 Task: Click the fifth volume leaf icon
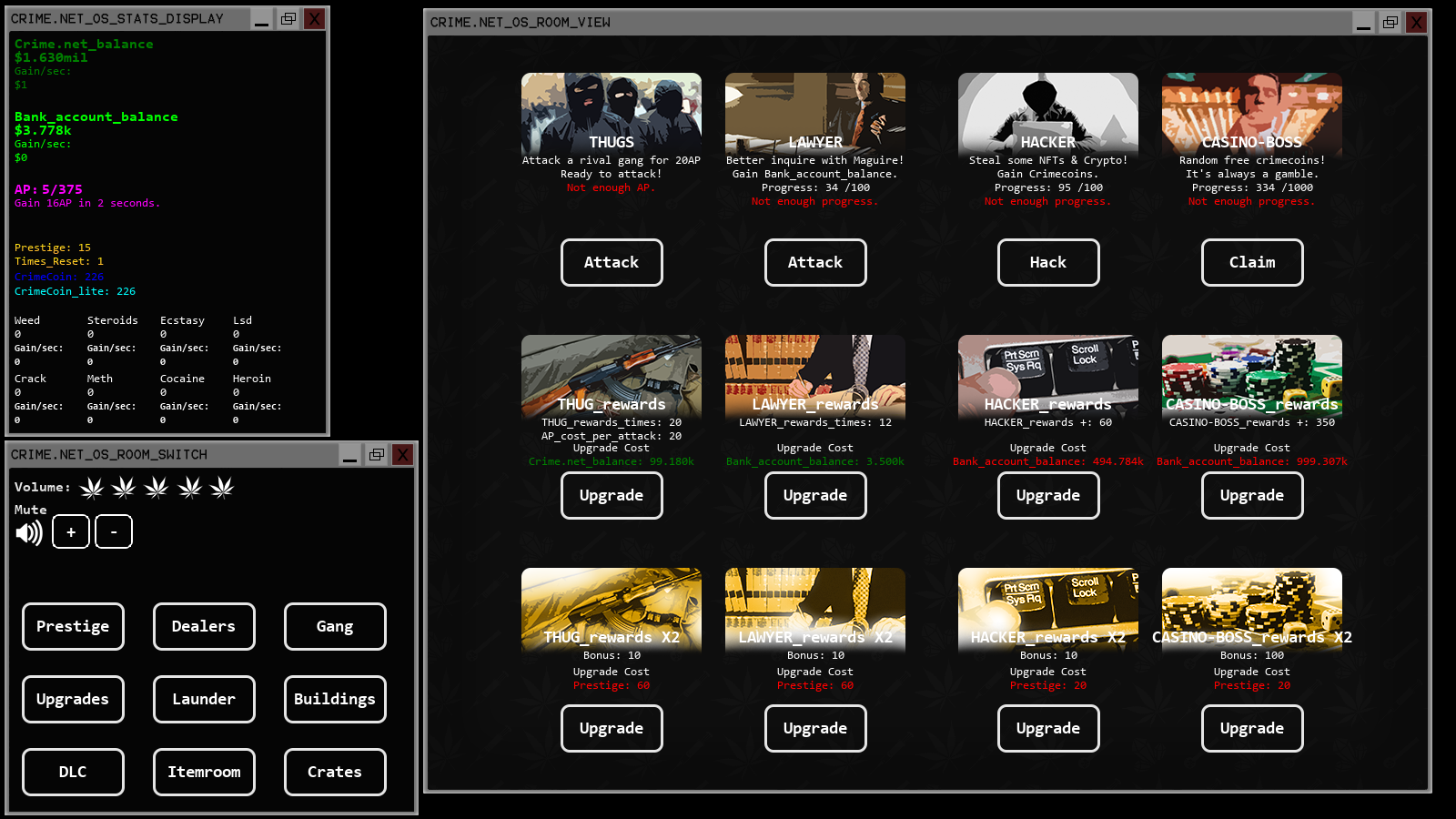pos(222,488)
